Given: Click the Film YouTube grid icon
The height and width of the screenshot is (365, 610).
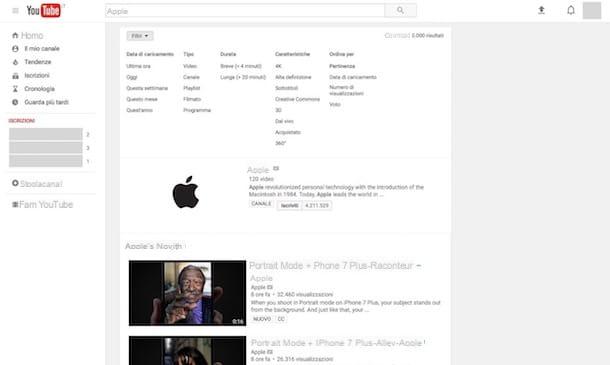Looking at the screenshot, I should (15, 204).
